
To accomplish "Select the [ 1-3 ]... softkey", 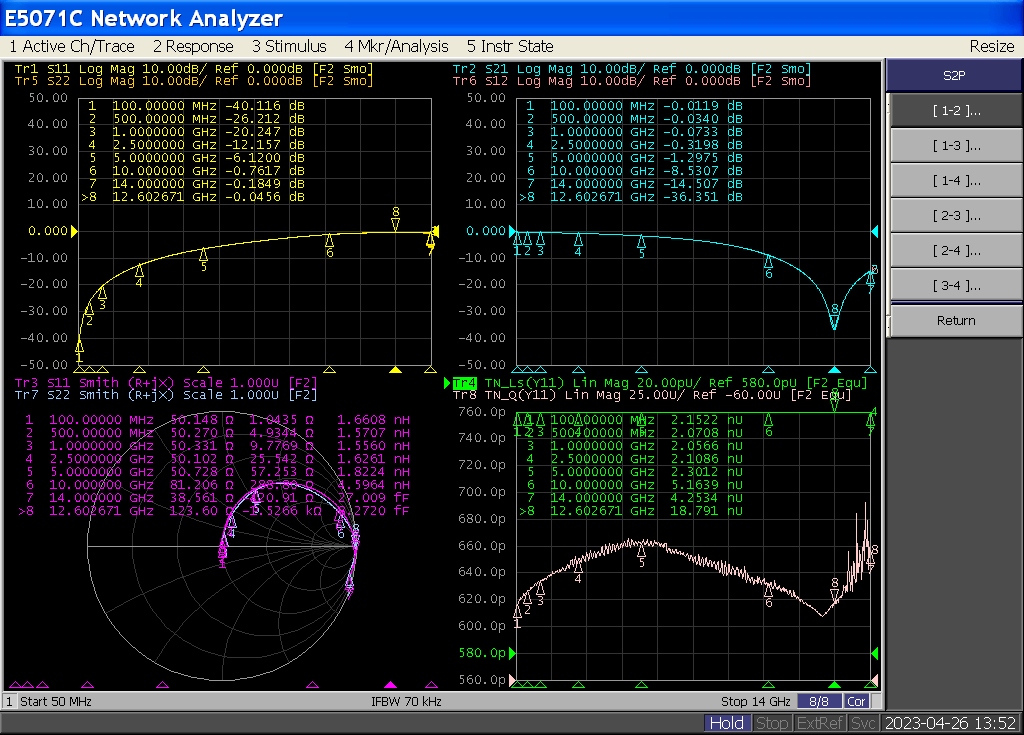I will tap(956, 146).
